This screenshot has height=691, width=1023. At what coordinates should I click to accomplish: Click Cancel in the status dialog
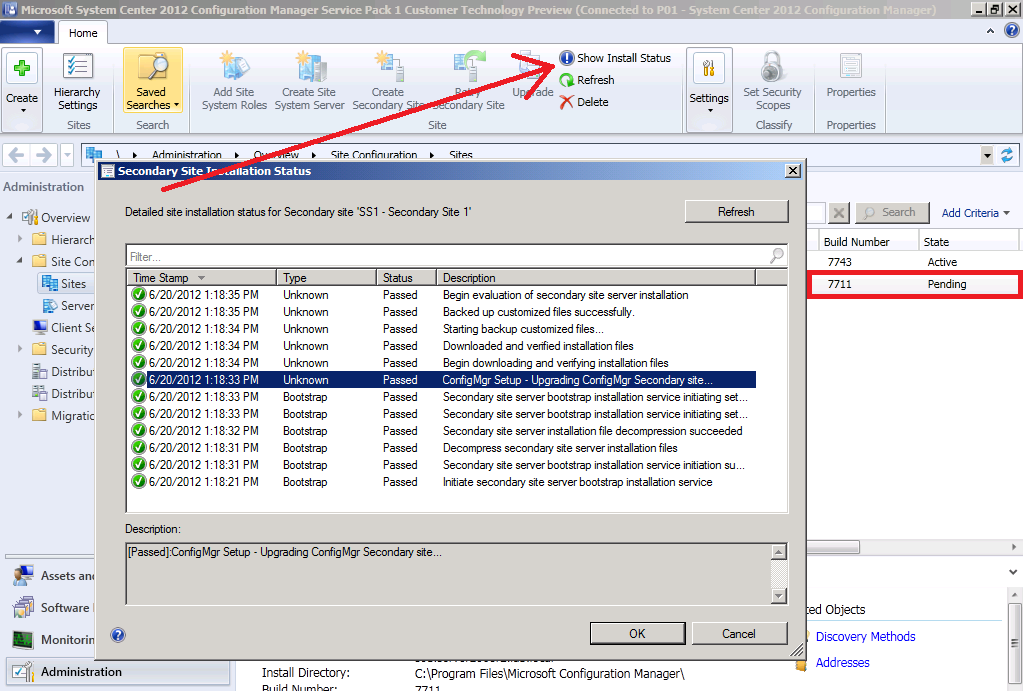(x=739, y=634)
